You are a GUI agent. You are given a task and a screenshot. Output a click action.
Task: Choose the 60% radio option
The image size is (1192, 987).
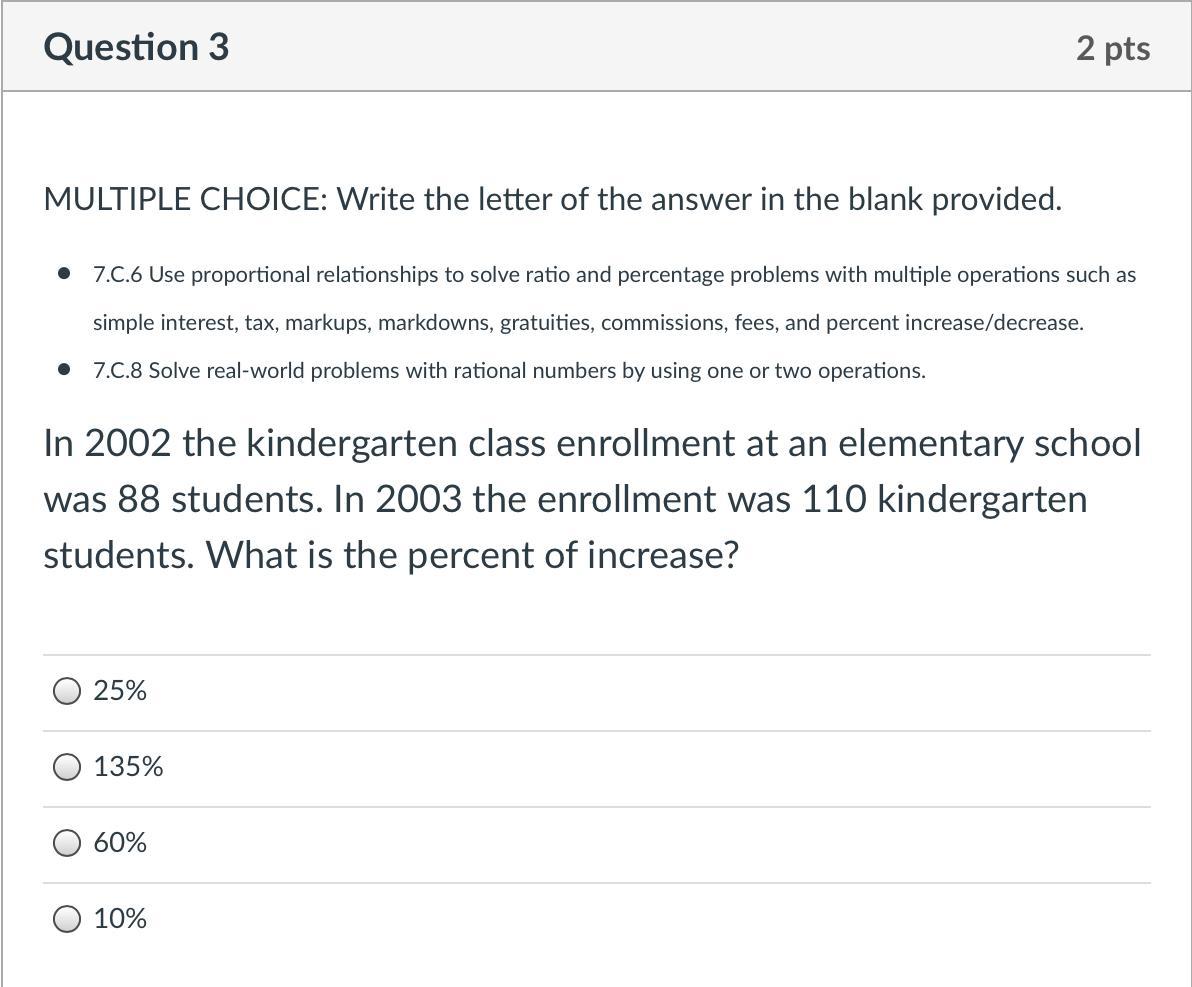click(x=67, y=843)
